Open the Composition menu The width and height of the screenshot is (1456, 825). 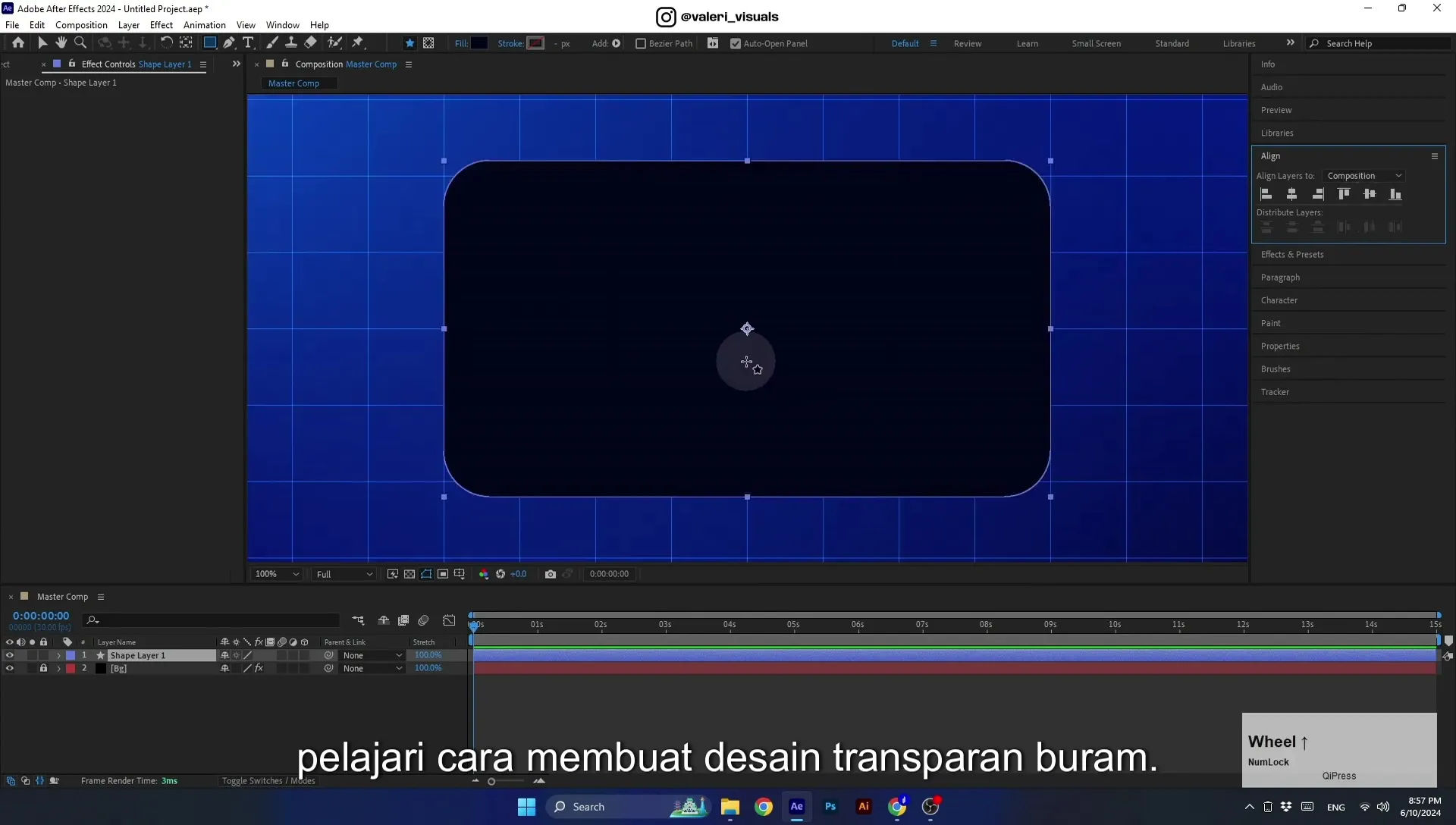tap(81, 25)
